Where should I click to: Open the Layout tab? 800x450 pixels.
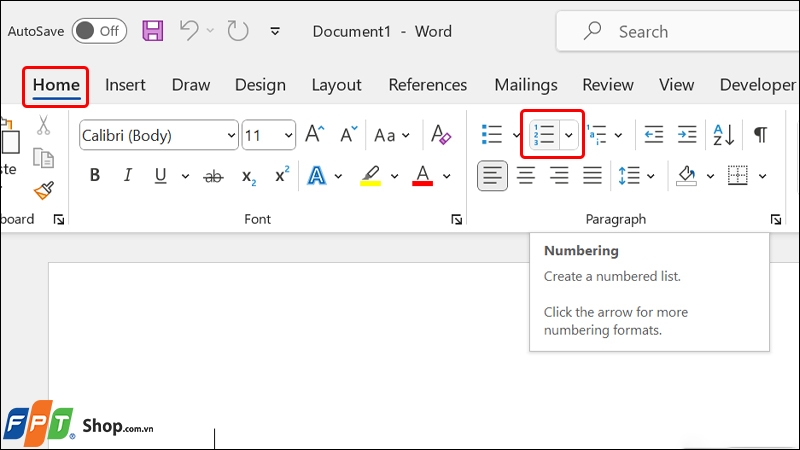[336, 85]
